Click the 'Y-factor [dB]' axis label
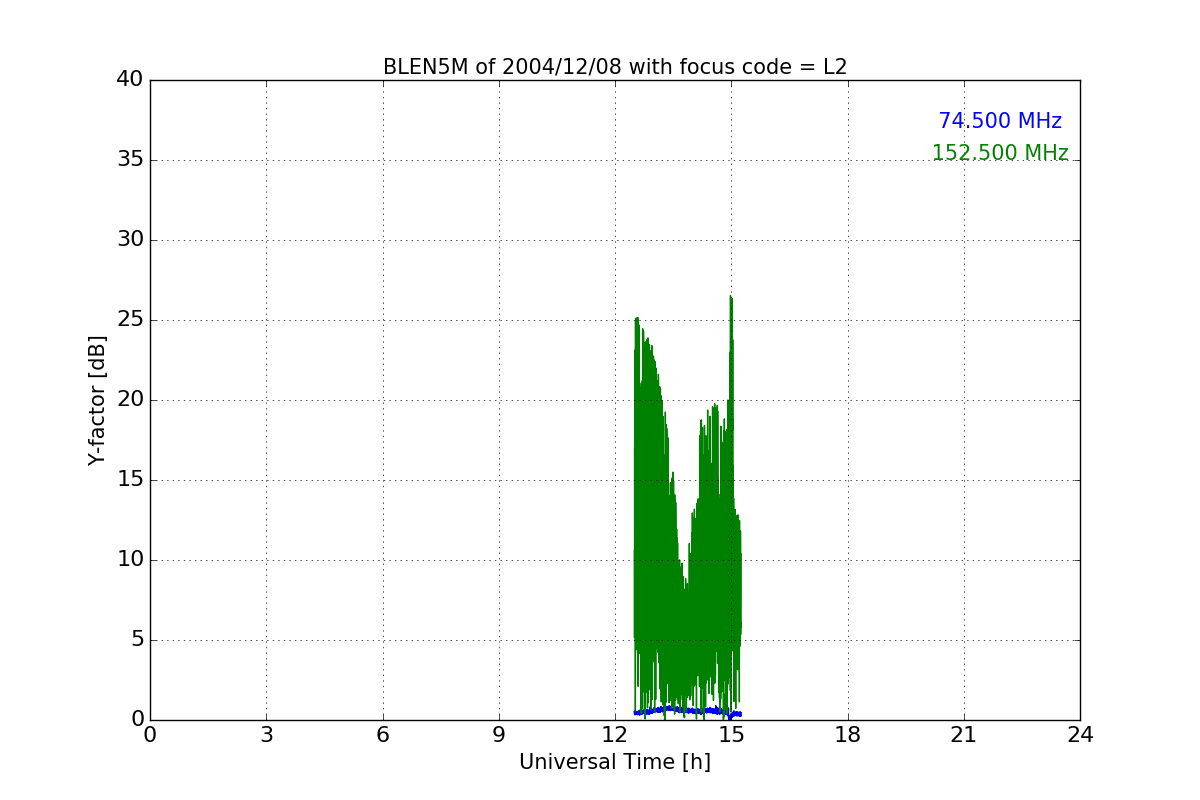This screenshot has height=800, width=1200. (97, 400)
